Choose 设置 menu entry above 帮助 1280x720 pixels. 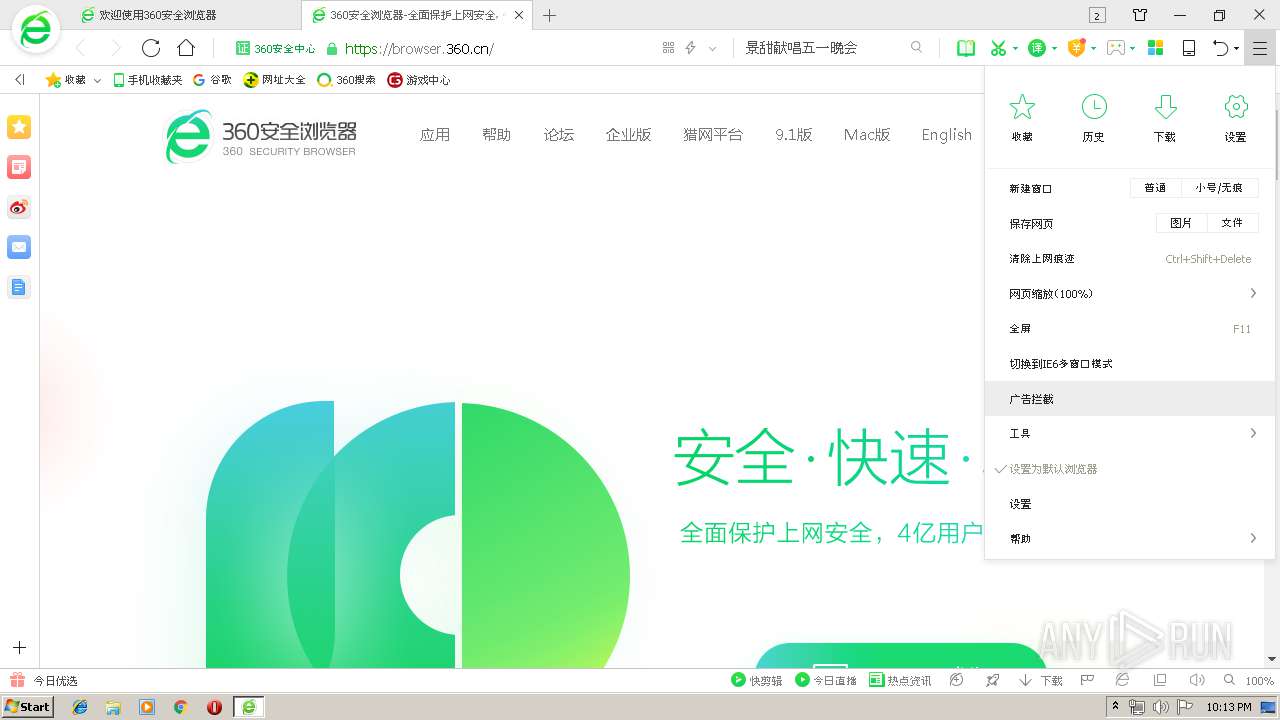click(1130, 504)
